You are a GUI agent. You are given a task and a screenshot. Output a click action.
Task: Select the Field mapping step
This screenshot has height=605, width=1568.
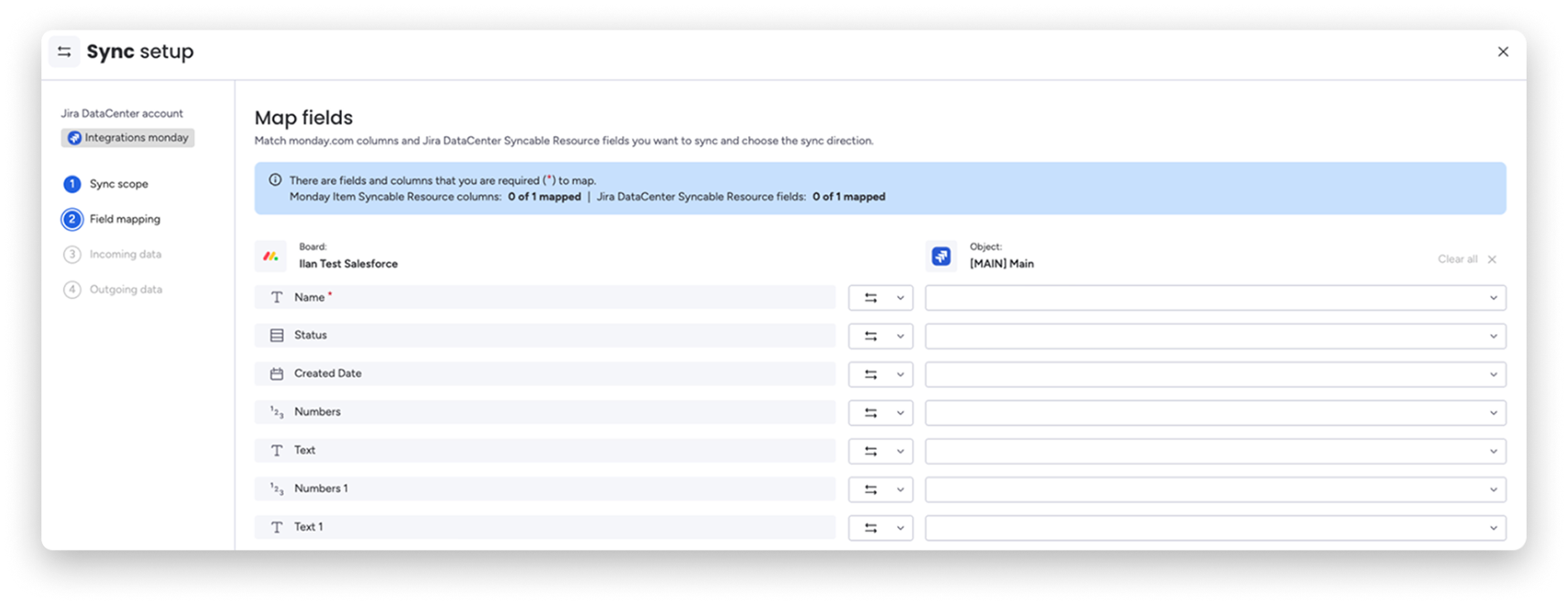[111, 219]
